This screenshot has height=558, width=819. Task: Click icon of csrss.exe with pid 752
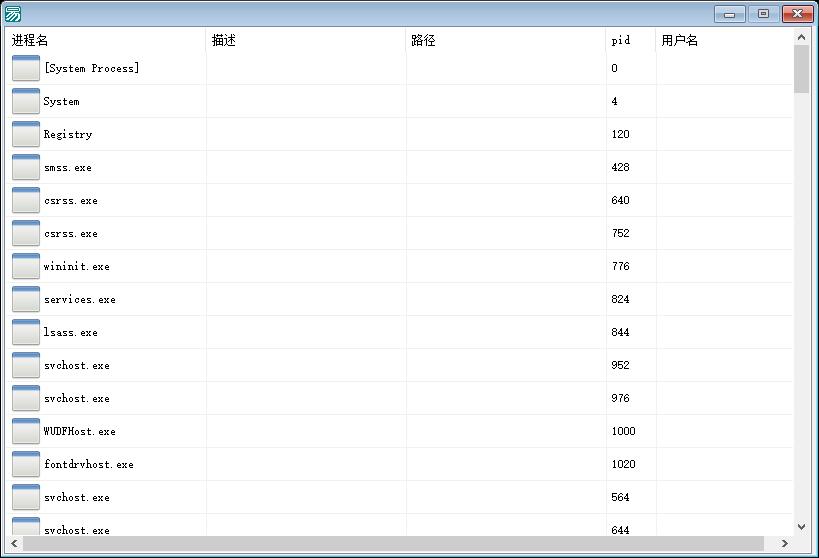click(x=26, y=233)
